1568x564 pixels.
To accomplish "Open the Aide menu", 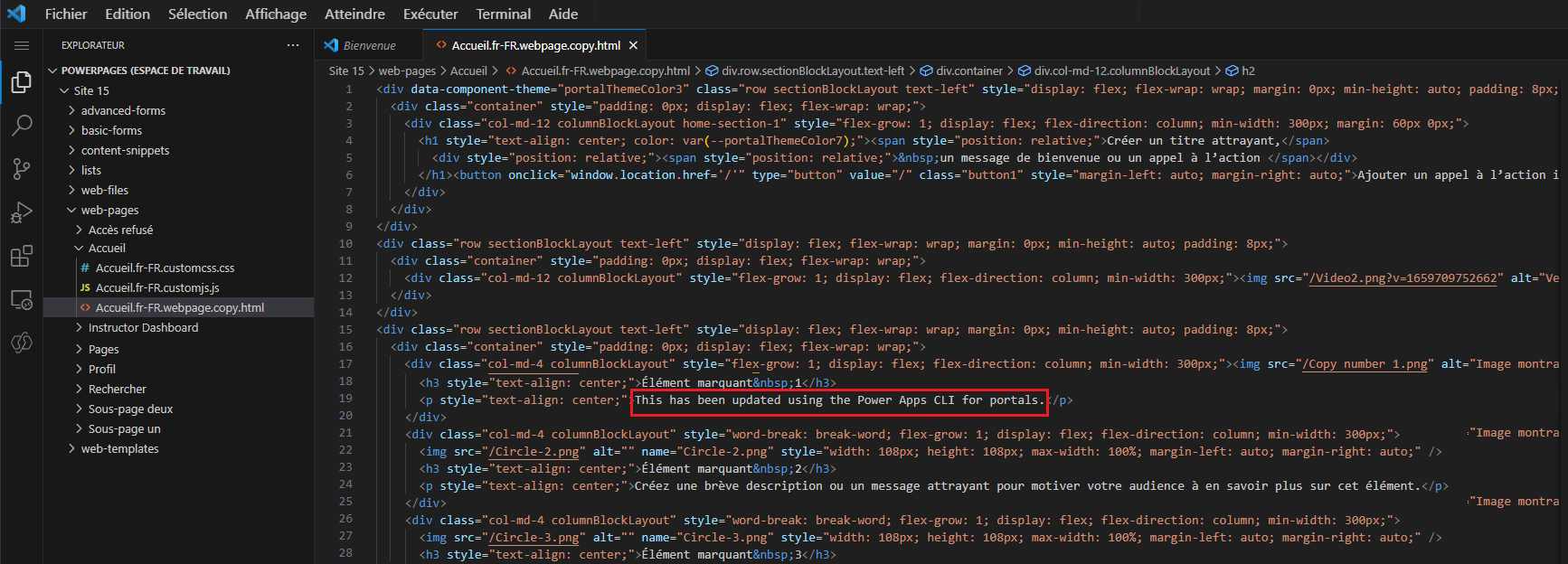I will (x=563, y=14).
